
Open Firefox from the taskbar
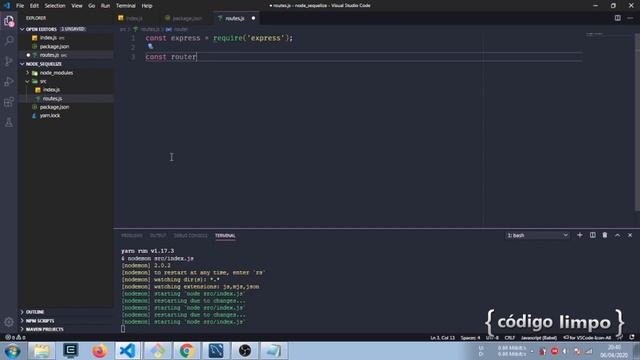[x=100, y=351]
